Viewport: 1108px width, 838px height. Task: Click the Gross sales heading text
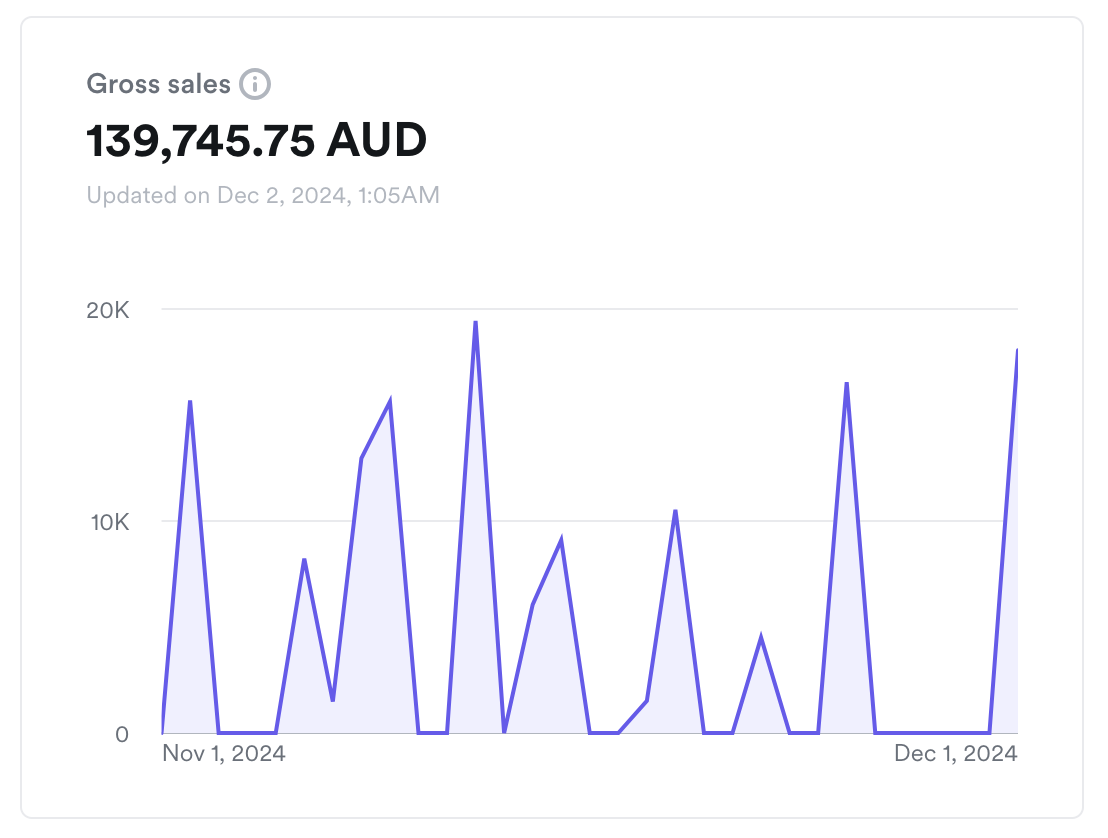160,84
